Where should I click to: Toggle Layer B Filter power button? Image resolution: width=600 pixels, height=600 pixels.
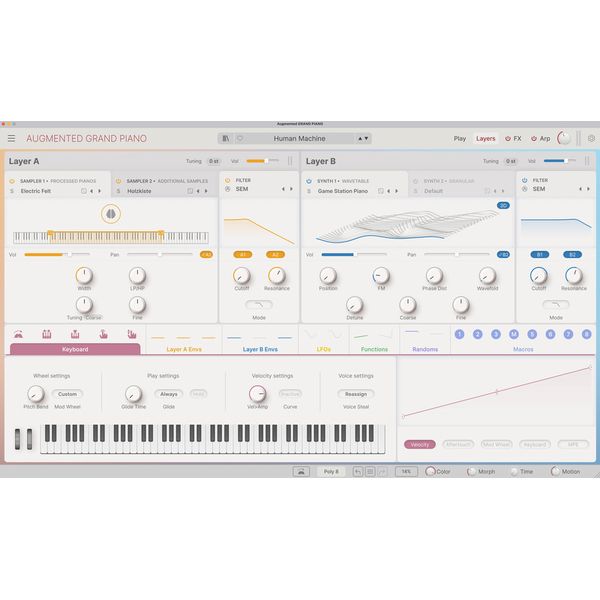[x=525, y=180]
